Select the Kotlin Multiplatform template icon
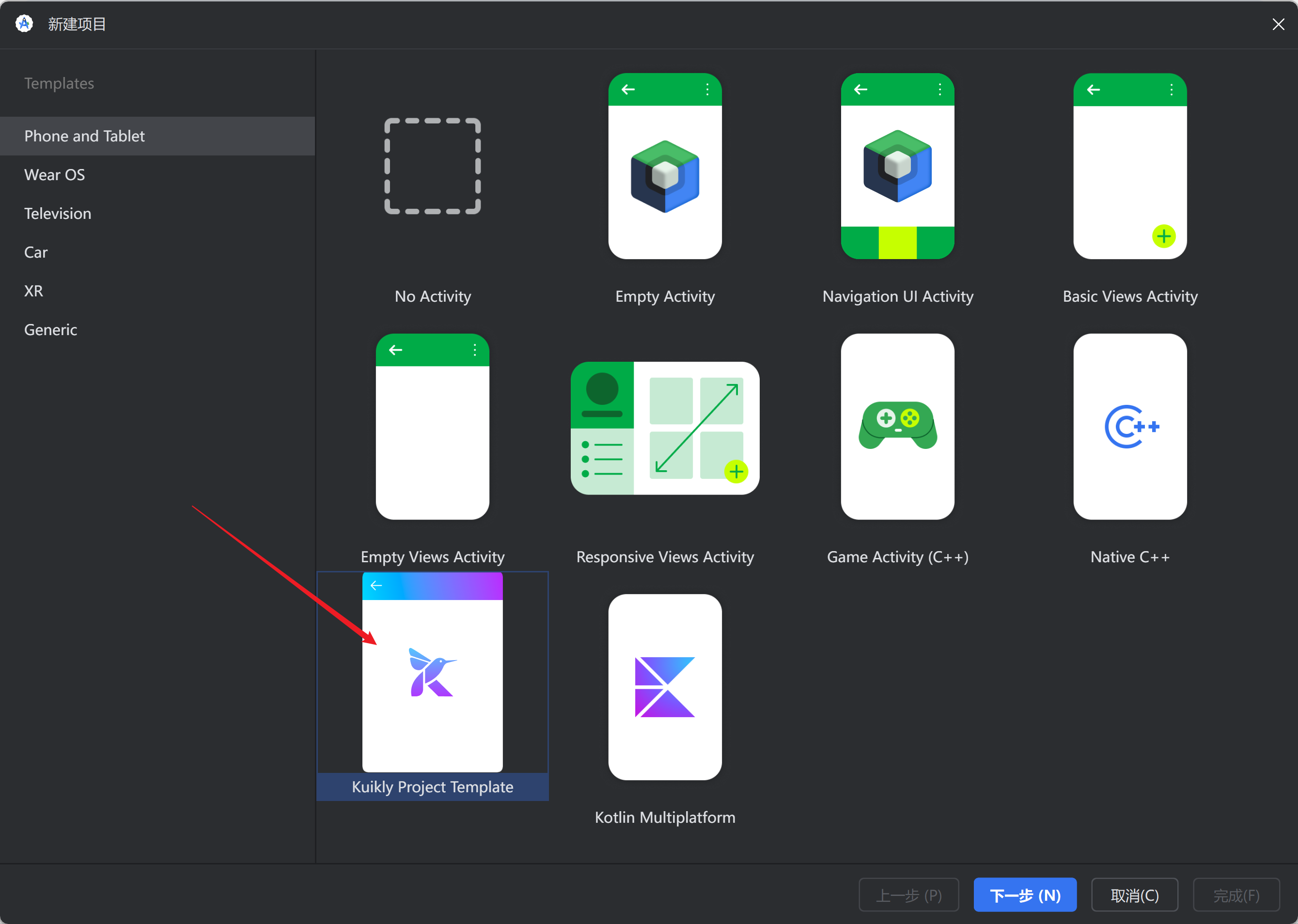1298x924 pixels. pyautogui.click(x=664, y=687)
